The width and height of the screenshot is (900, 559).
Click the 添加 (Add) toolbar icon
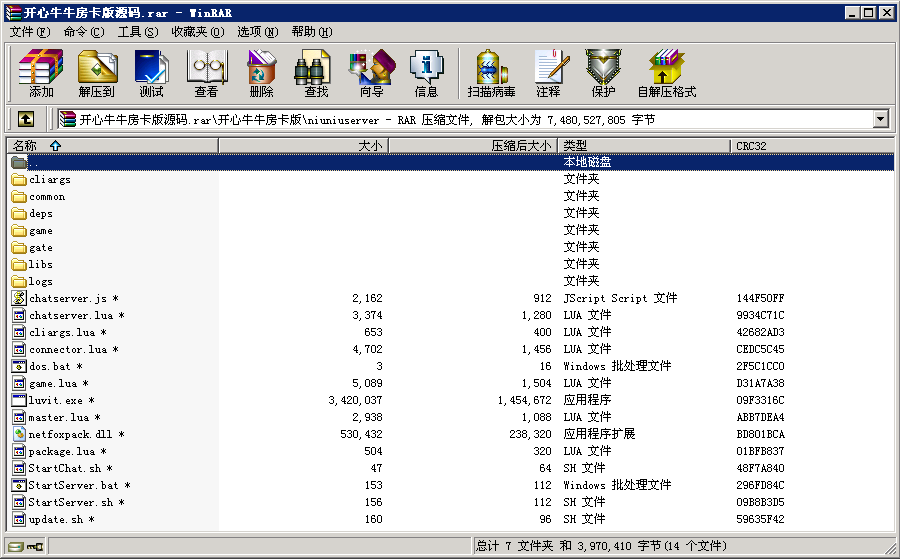41,74
